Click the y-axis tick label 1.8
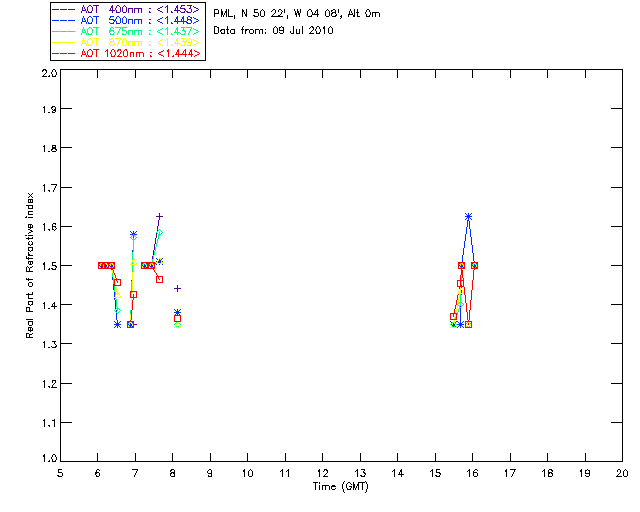The image size is (640, 512). coord(49,148)
